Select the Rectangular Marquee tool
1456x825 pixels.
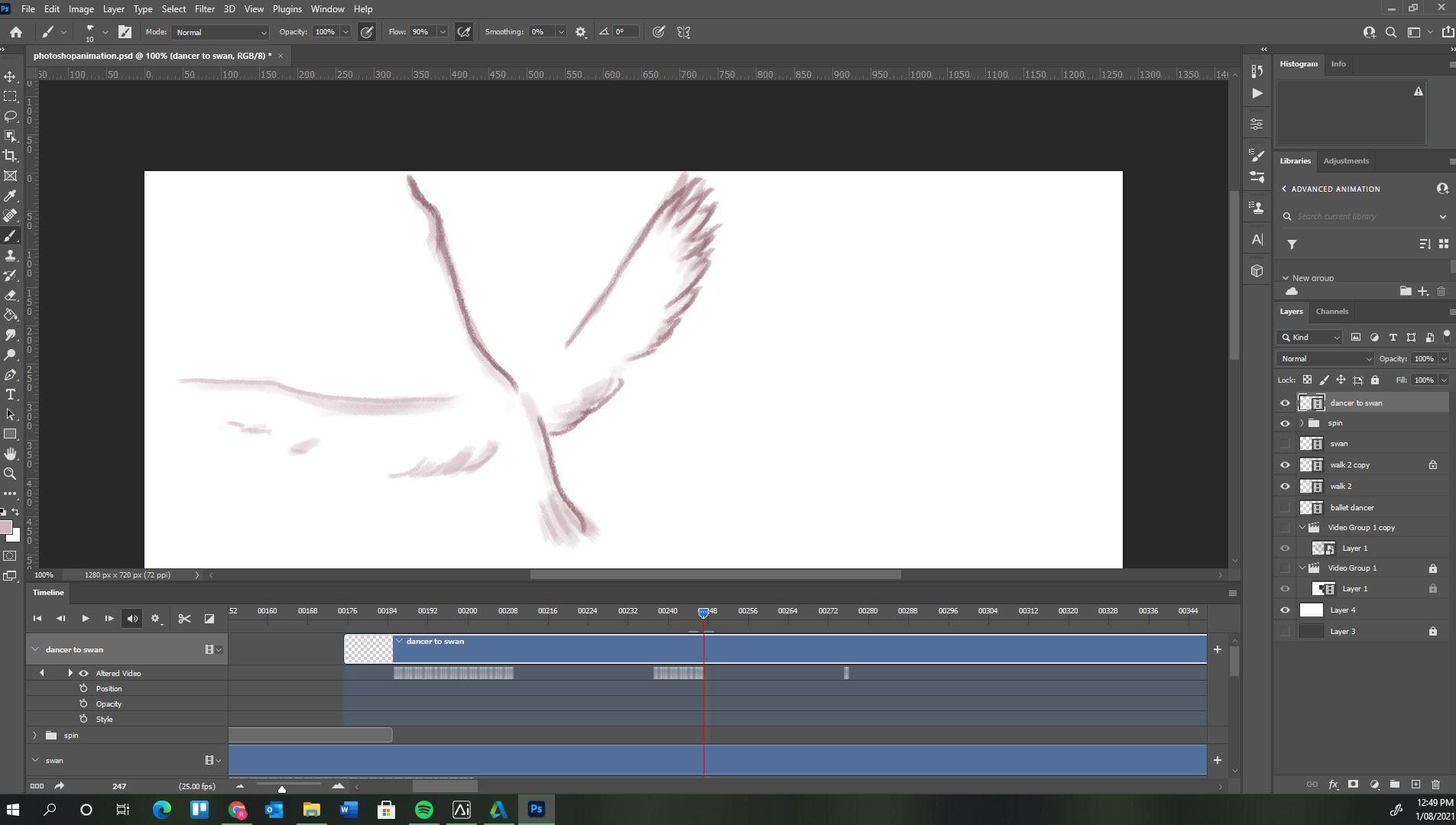click(11, 96)
